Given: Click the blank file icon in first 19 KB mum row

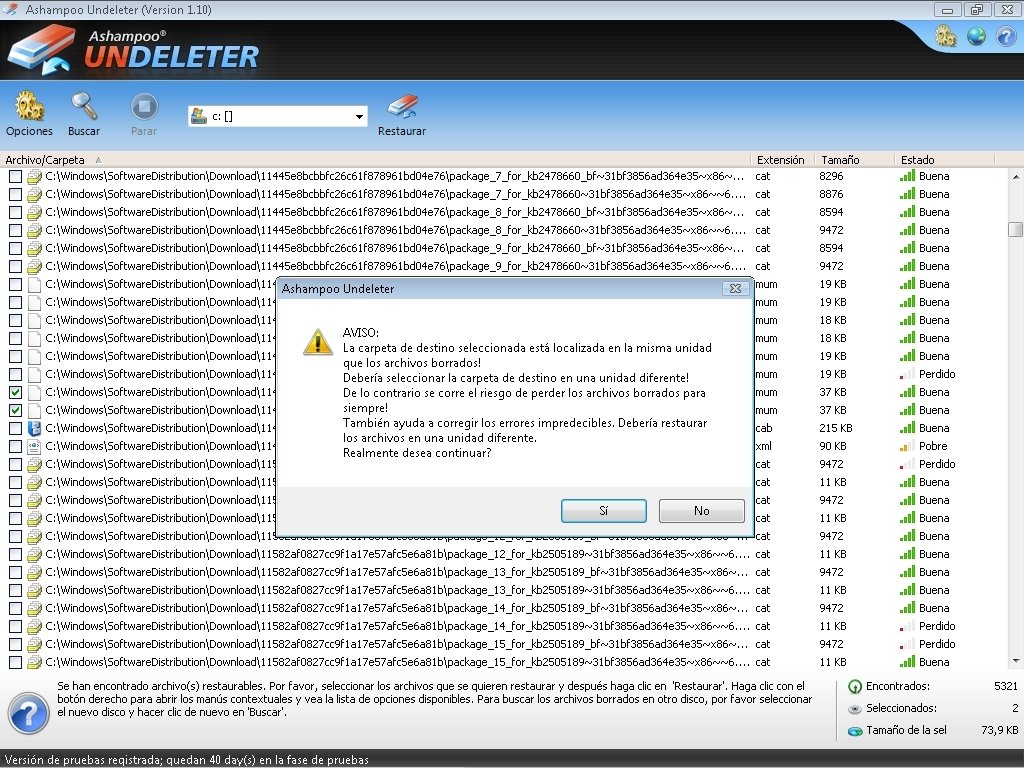Looking at the screenshot, I should click(x=34, y=285).
